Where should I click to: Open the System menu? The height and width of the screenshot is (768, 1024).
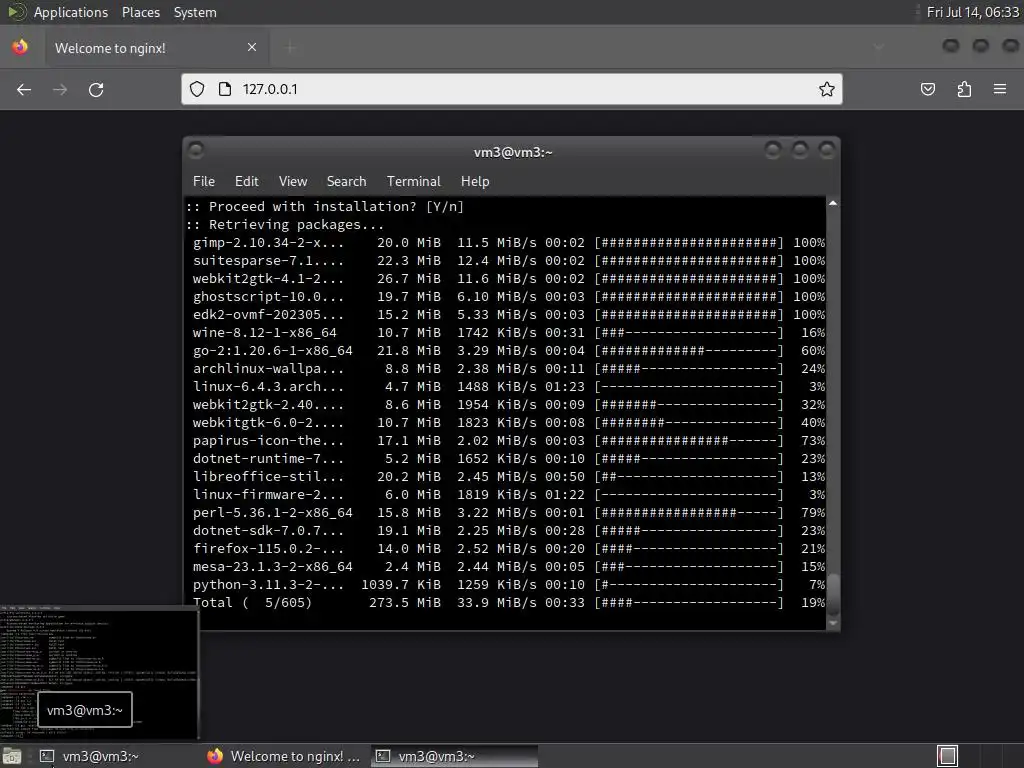(195, 12)
